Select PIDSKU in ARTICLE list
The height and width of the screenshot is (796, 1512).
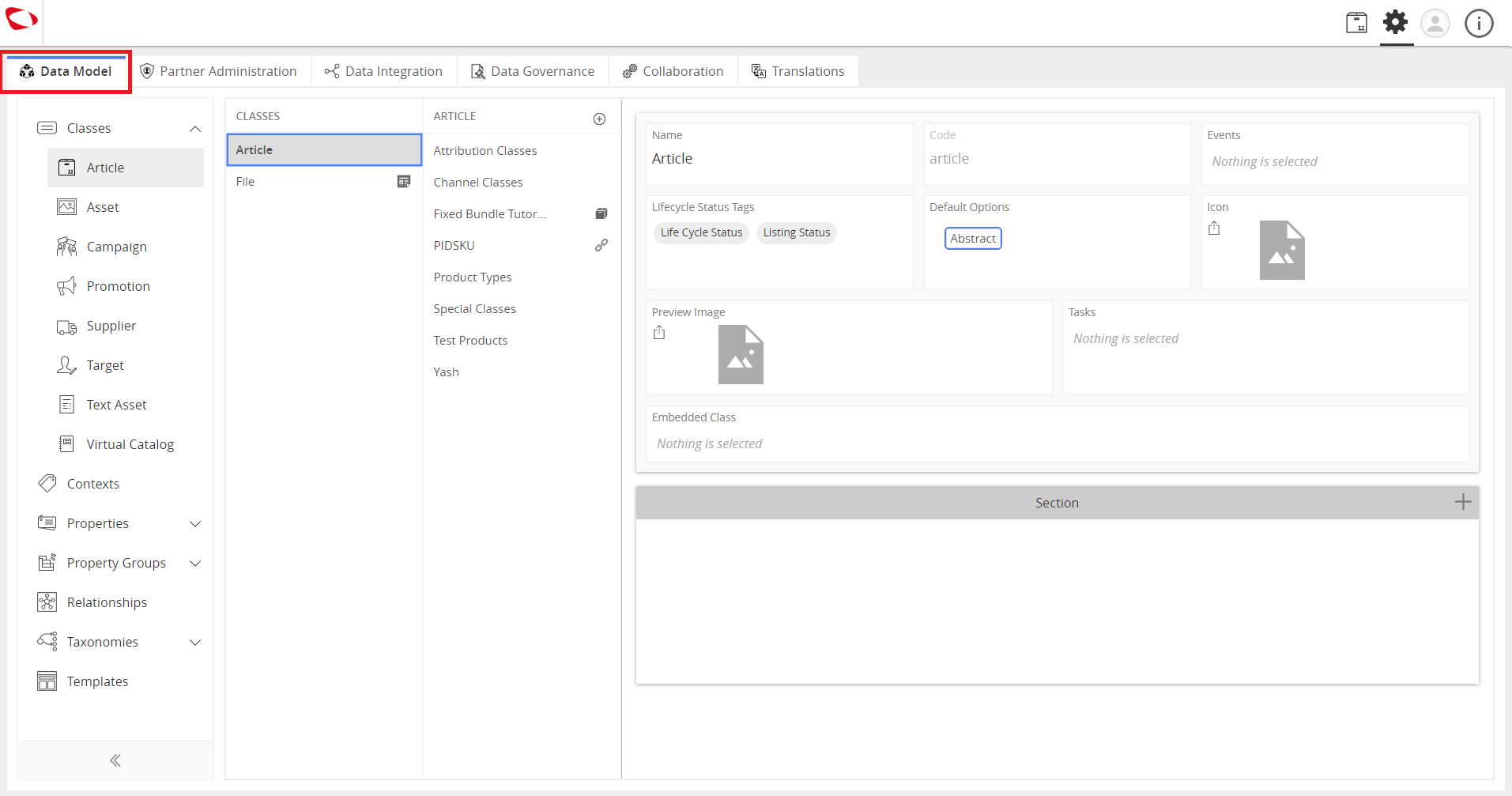point(522,245)
